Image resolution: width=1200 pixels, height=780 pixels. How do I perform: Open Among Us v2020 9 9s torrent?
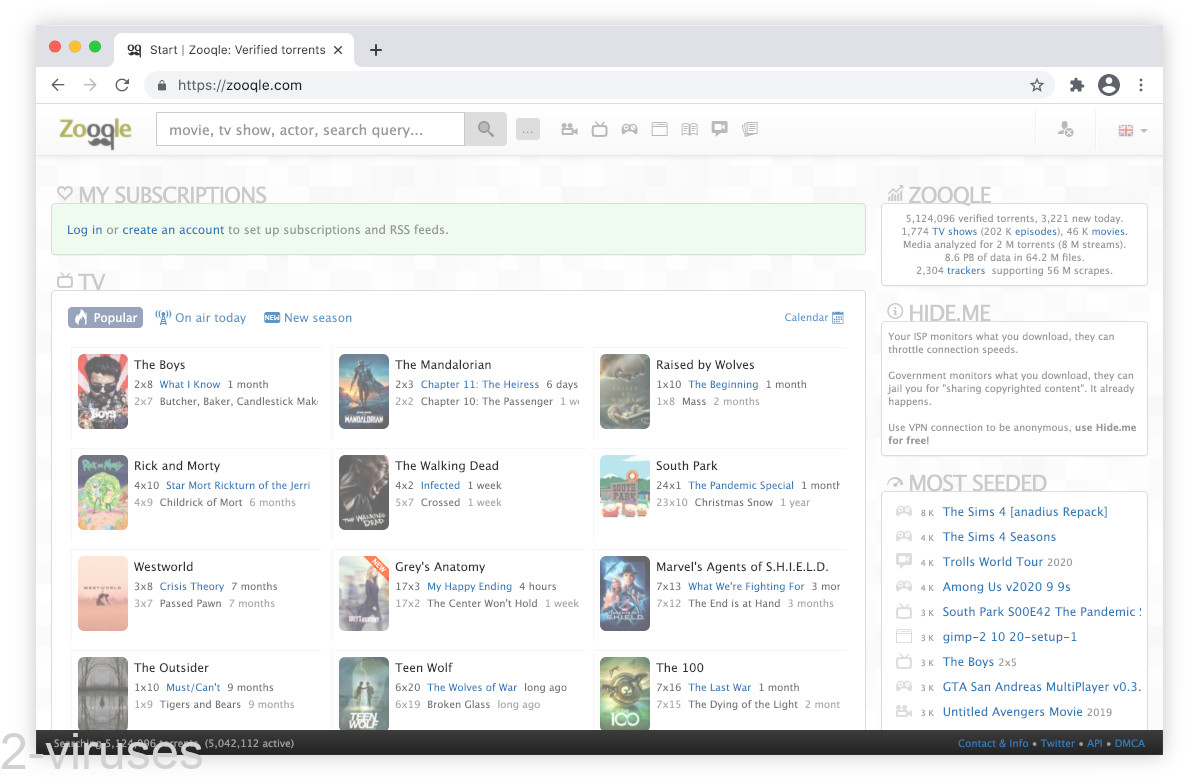[x=1007, y=586]
